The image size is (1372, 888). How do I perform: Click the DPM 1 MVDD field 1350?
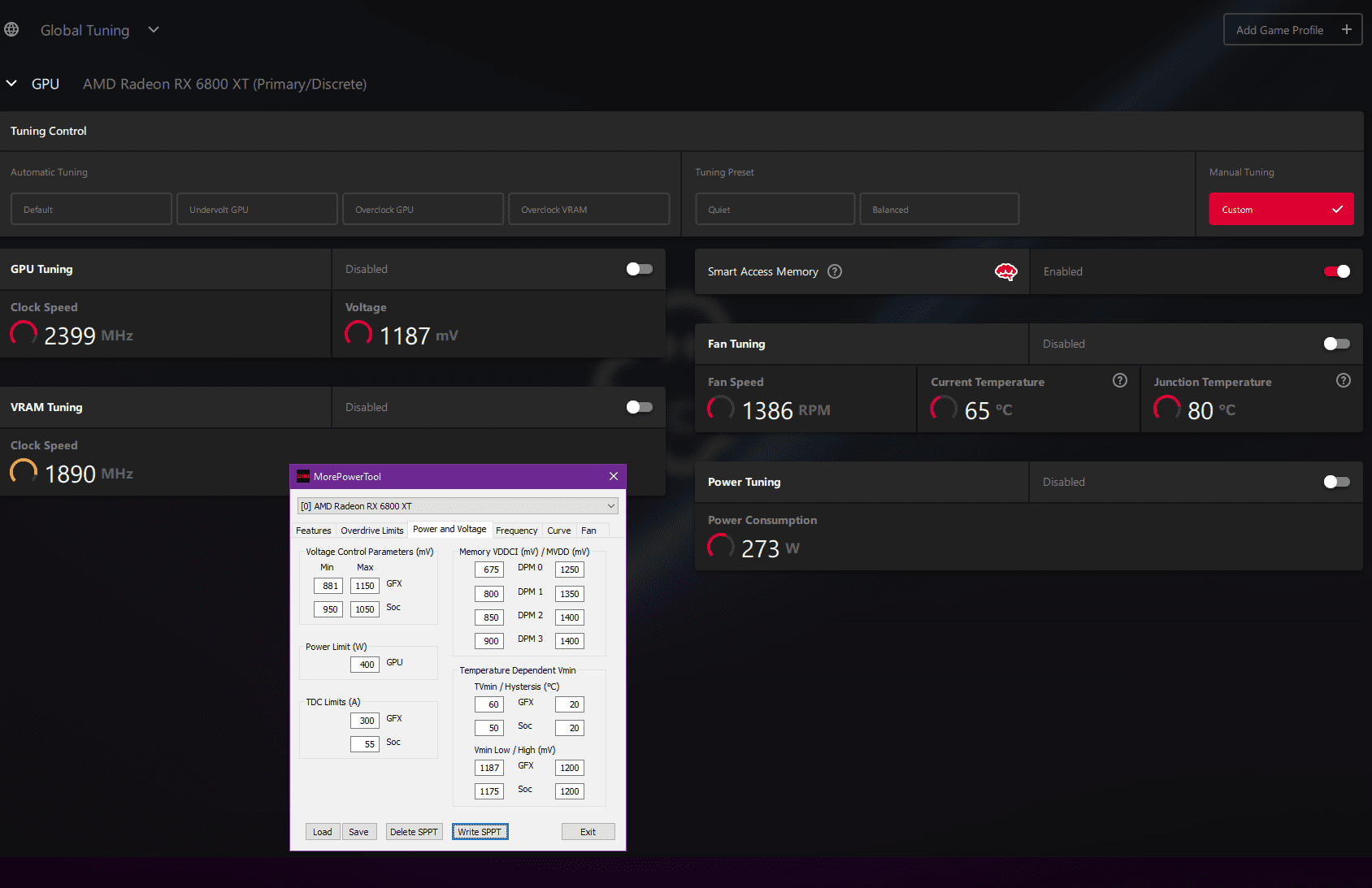570,594
